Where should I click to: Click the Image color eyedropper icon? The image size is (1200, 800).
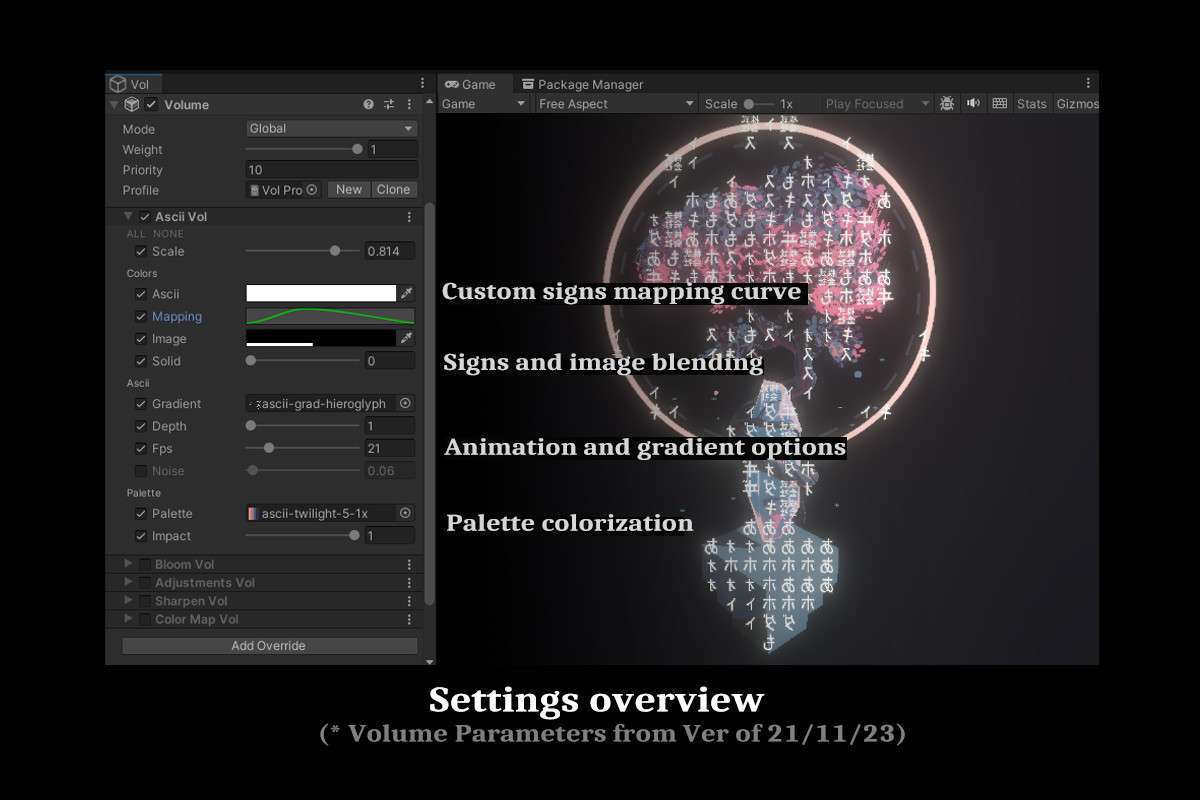(x=407, y=338)
